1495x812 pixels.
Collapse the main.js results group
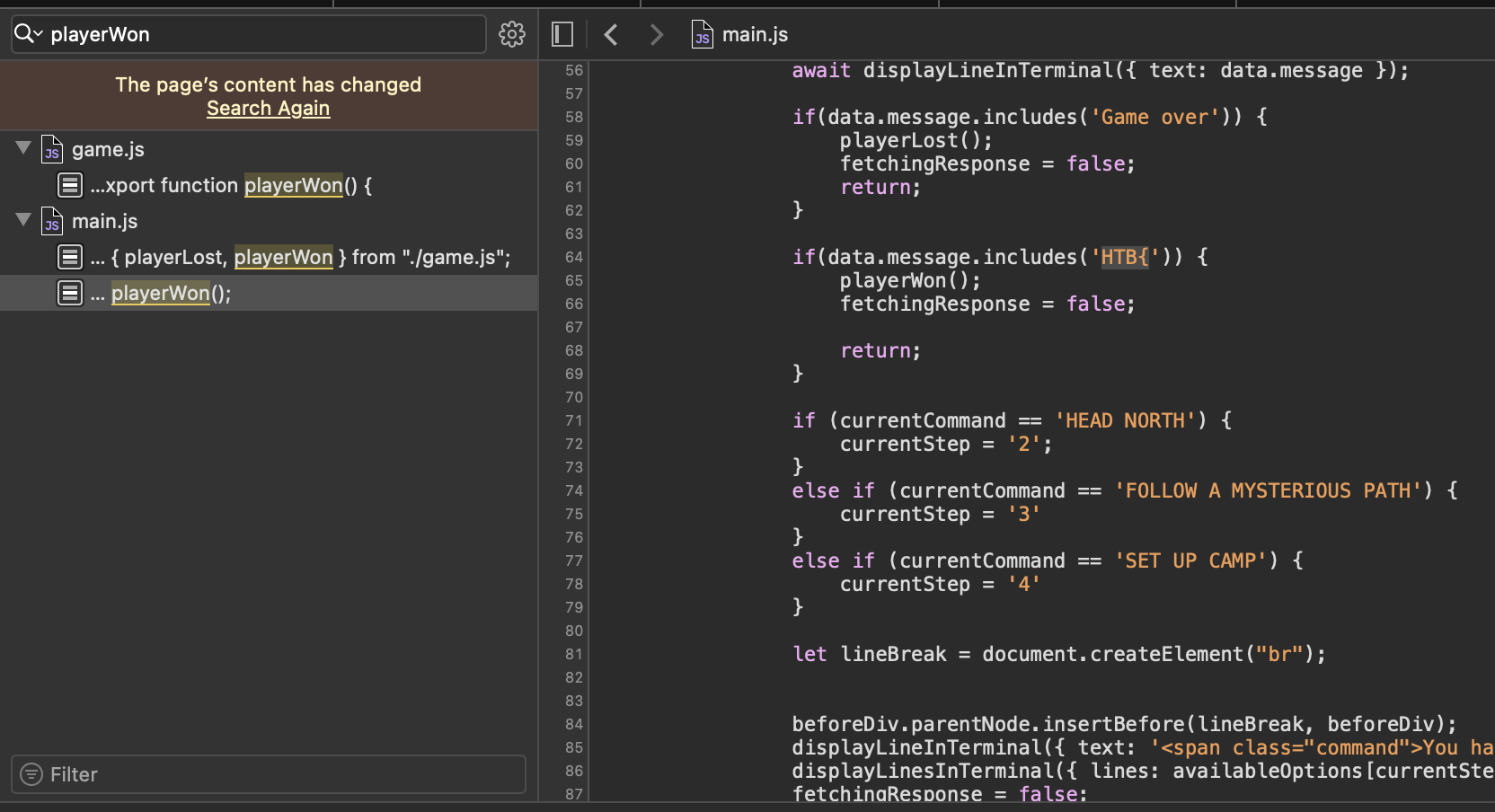coord(23,220)
